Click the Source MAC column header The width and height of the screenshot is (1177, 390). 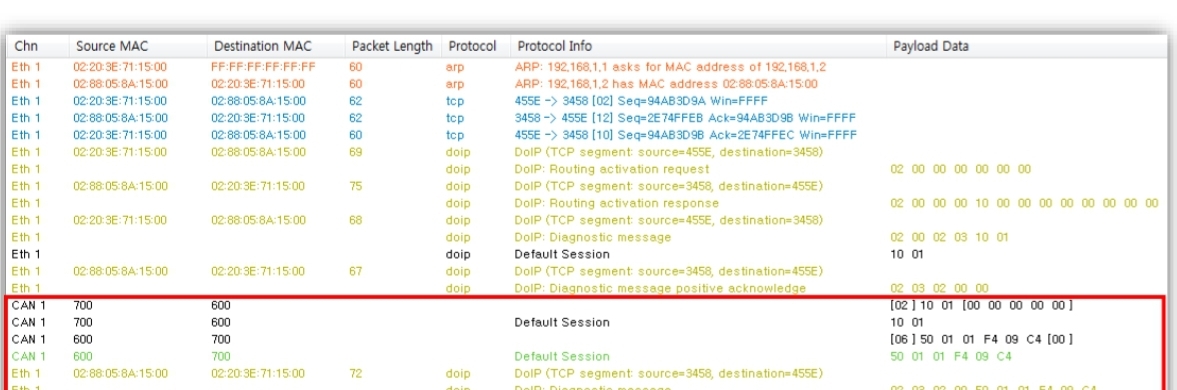coord(137,46)
